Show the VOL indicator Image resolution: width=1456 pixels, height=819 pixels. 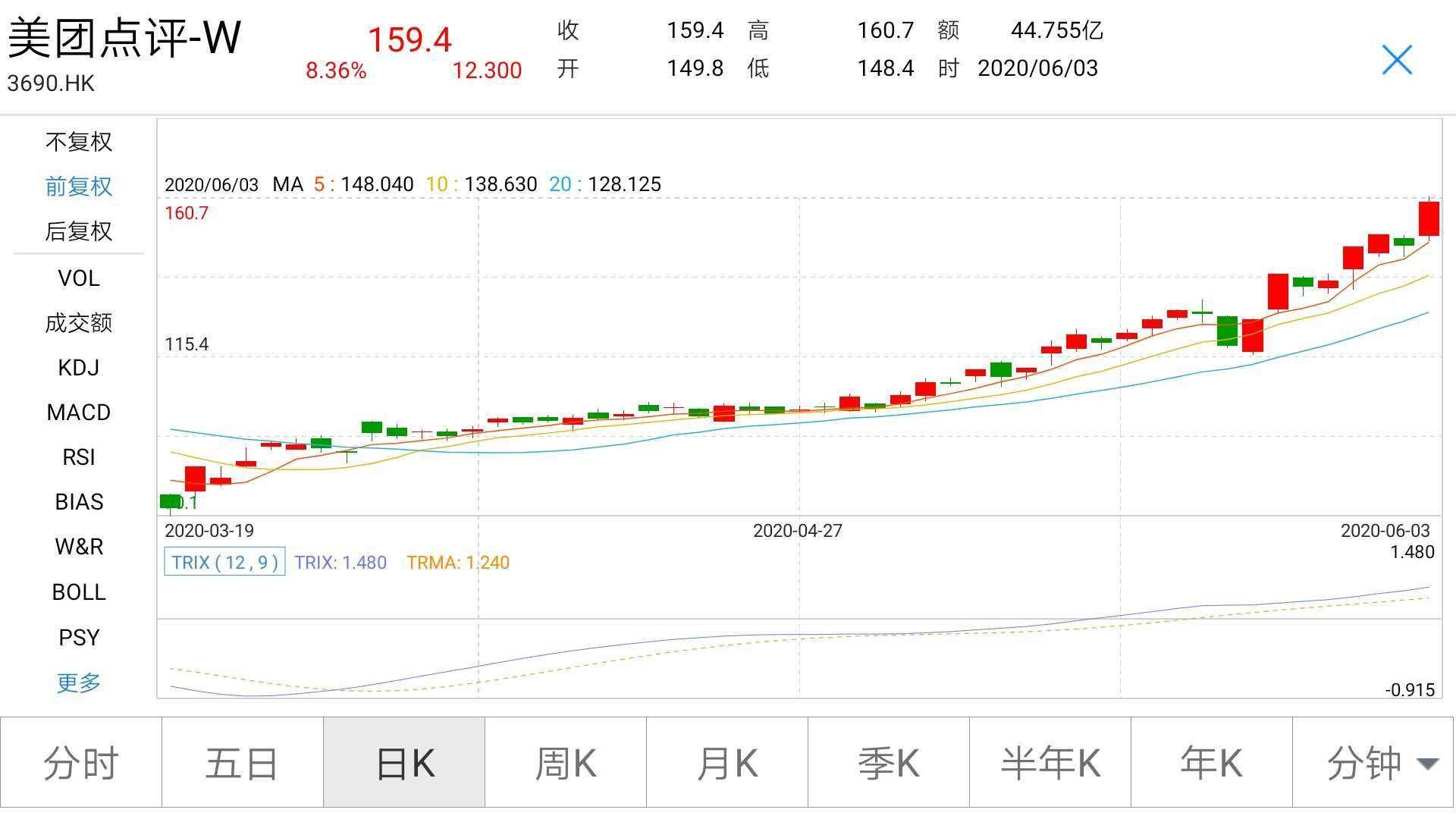pos(78,278)
